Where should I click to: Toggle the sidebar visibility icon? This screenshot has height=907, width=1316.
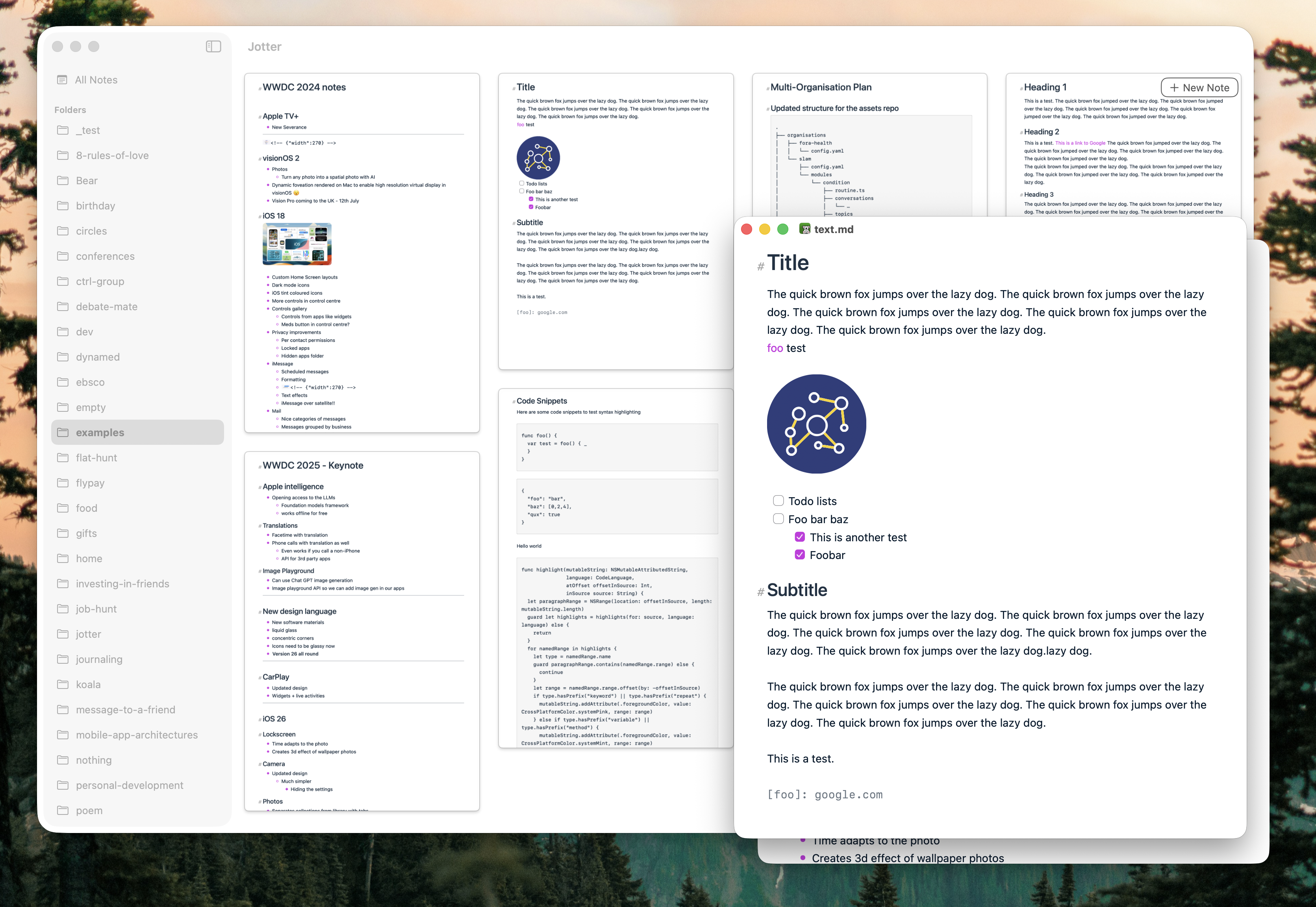point(213,46)
